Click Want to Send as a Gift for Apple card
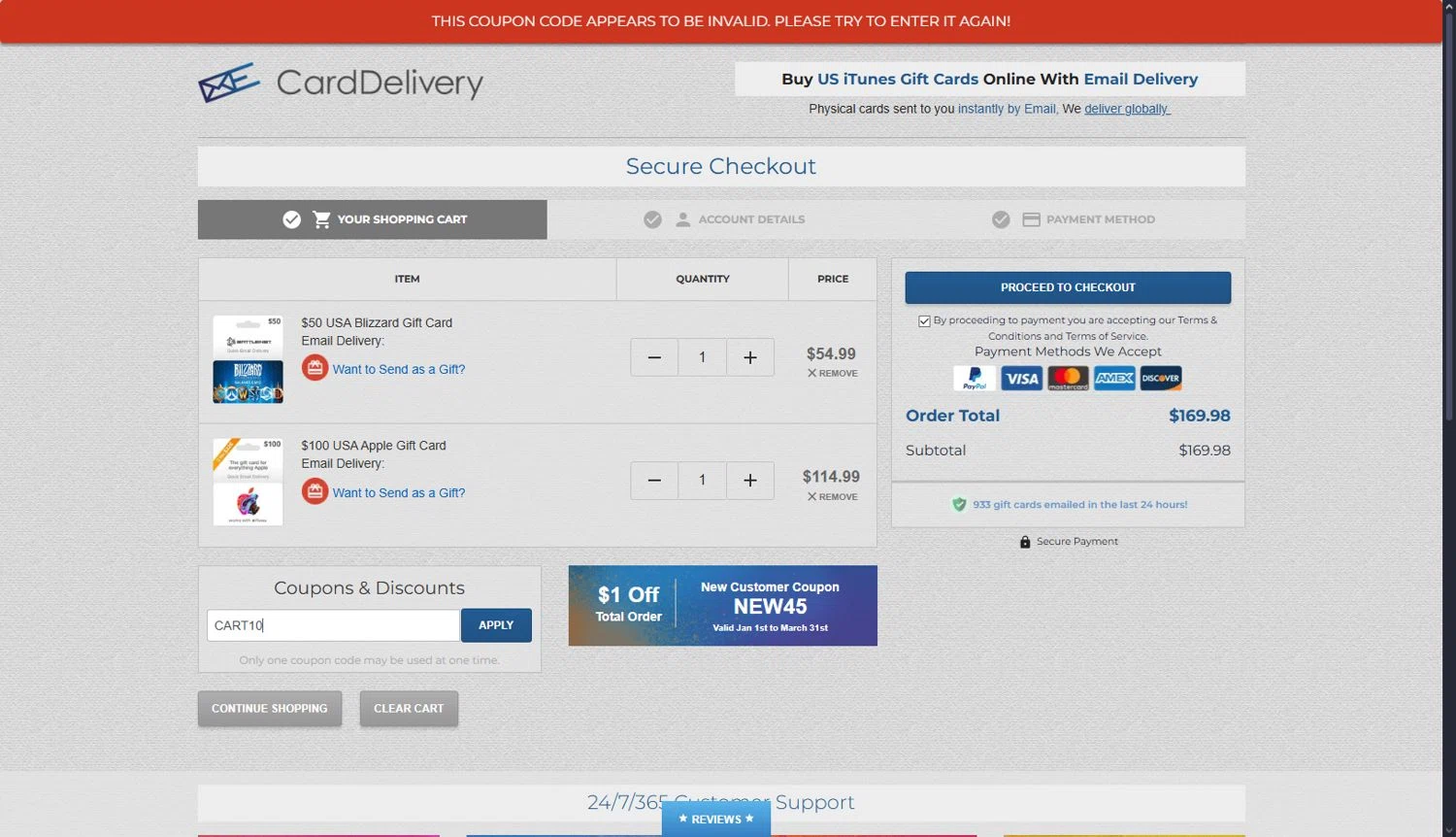 (x=399, y=492)
